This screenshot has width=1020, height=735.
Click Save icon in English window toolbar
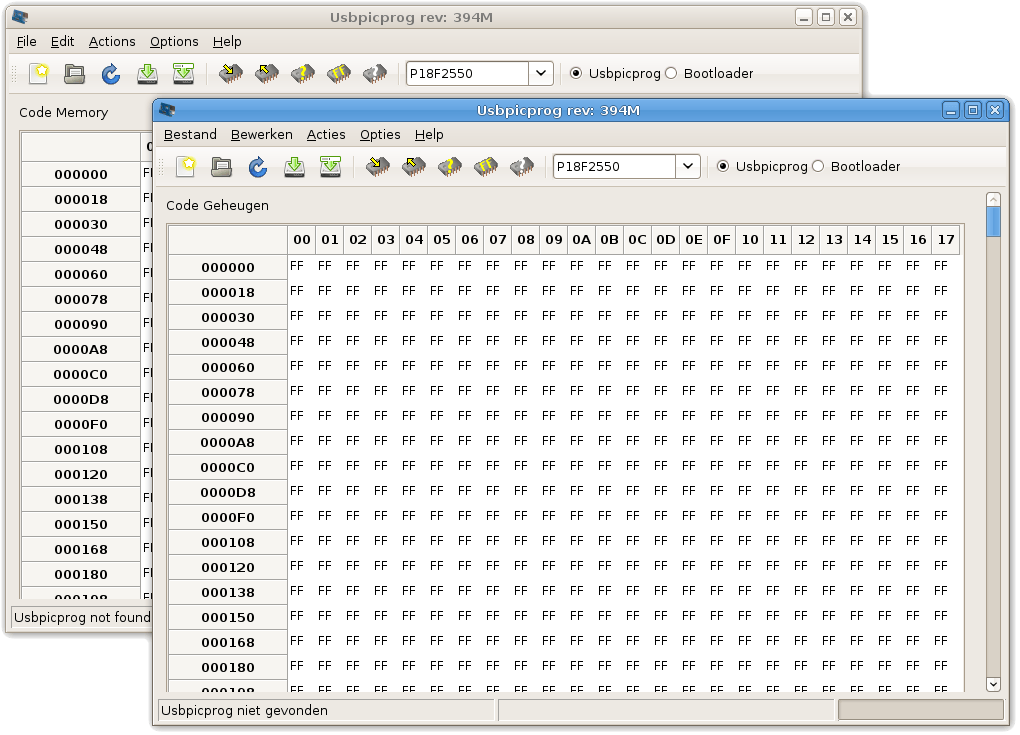click(147, 74)
